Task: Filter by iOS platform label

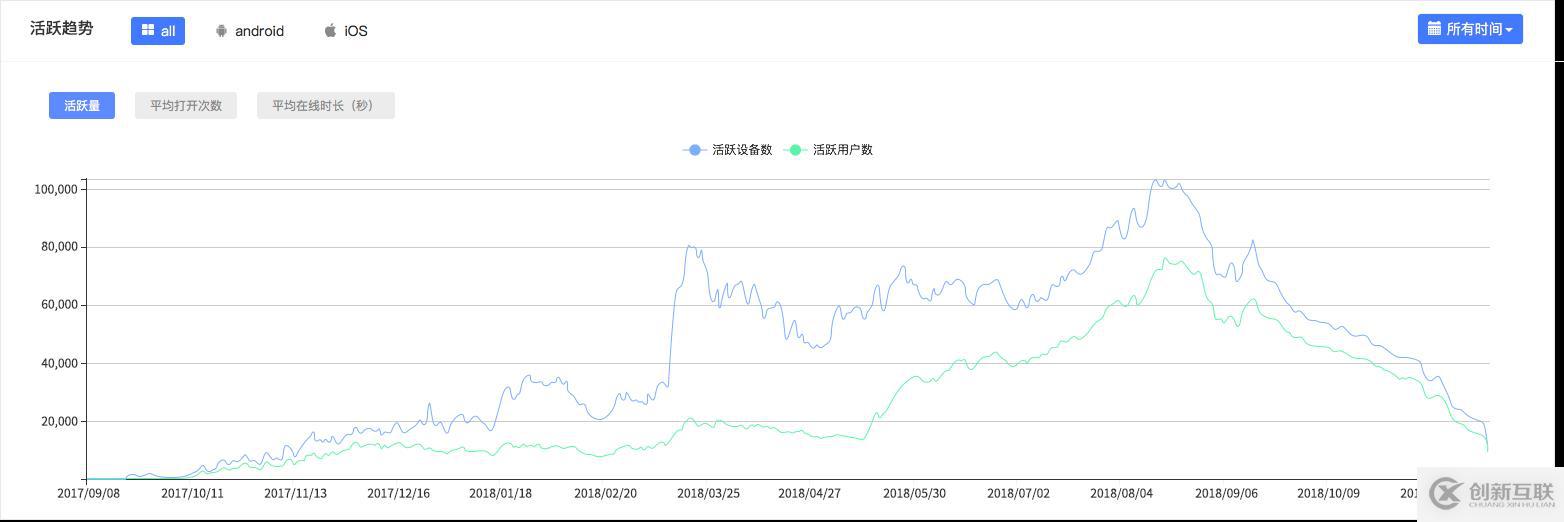Action: (356, 31)
